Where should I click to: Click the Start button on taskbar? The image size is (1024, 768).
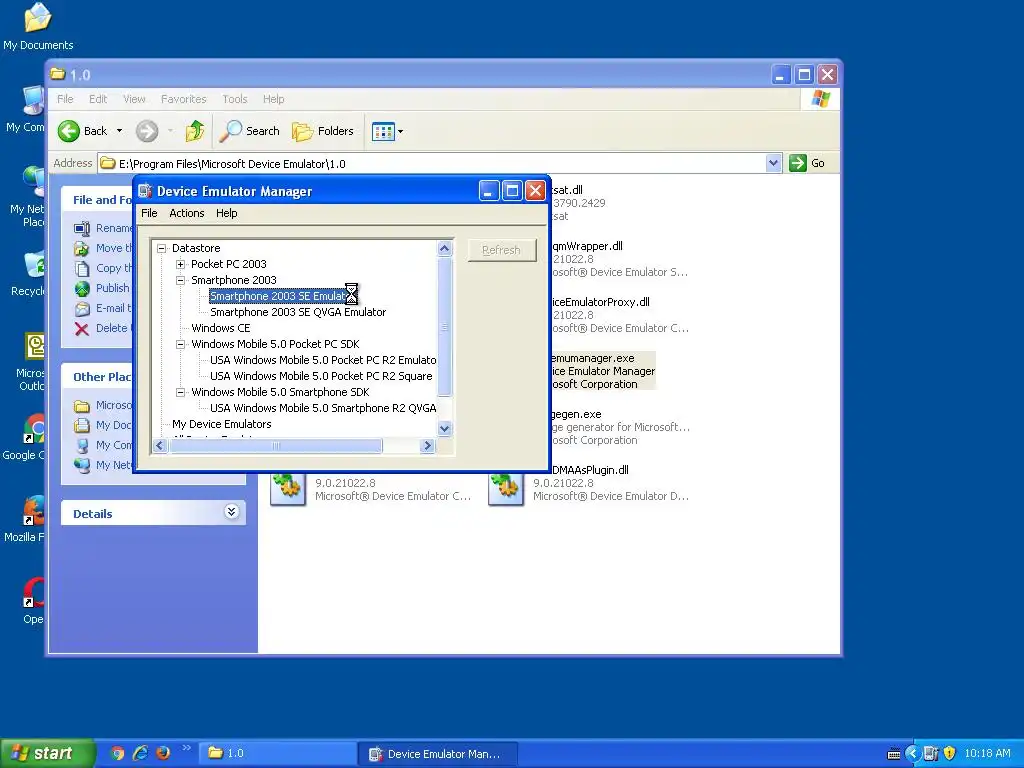click(47, 754)
